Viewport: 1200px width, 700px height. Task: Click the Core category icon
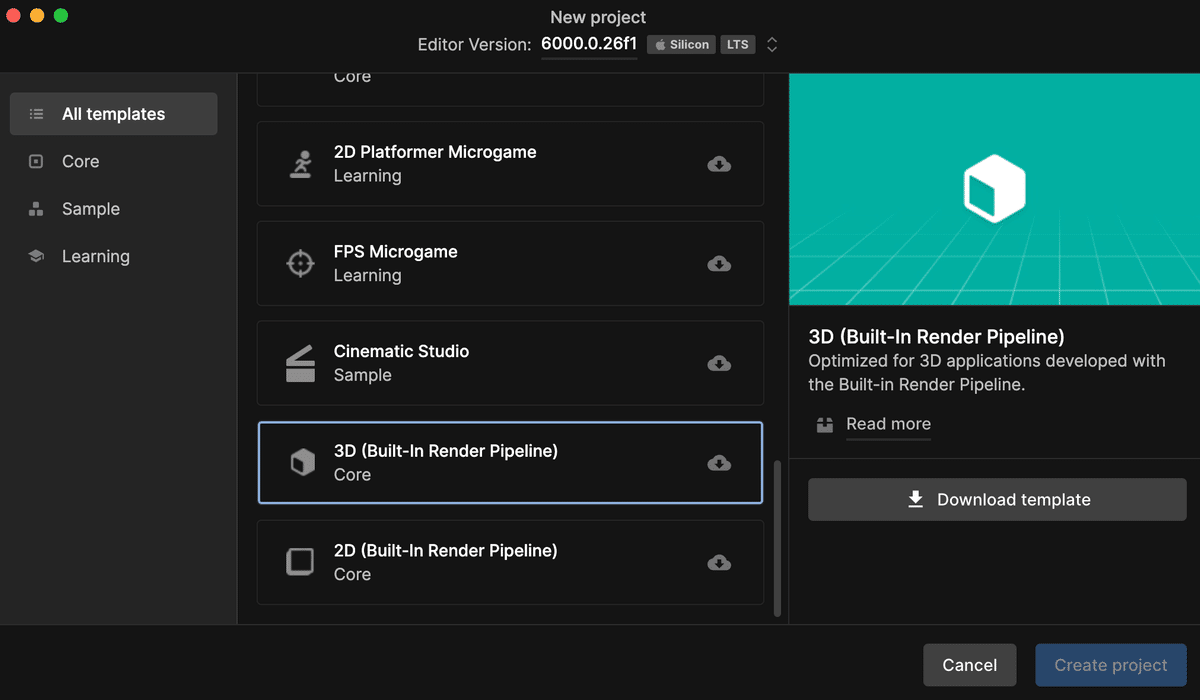click(37, 161)
